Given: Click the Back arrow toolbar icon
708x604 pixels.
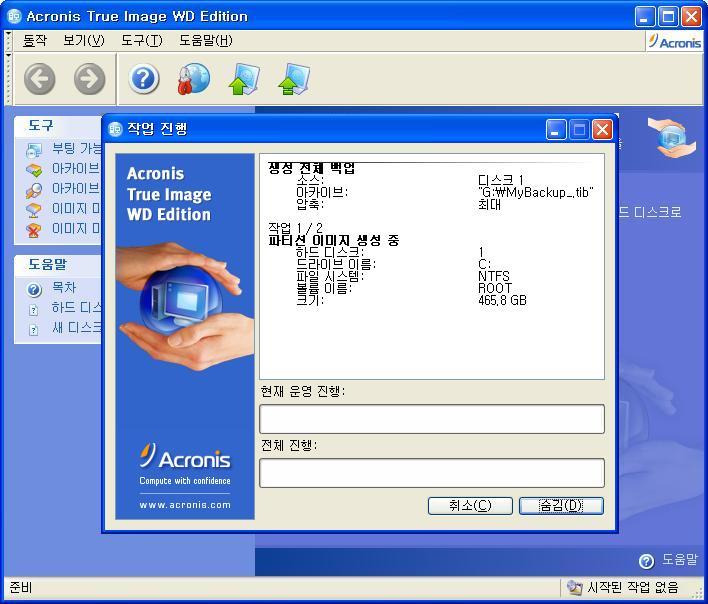Looking at the screenshot, I should pyautogui.click(x=40, y=79).
